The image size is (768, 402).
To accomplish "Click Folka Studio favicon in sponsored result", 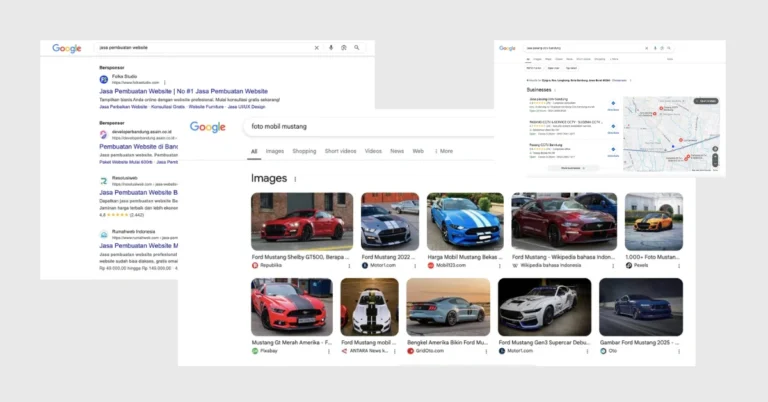I will [104, 79].
